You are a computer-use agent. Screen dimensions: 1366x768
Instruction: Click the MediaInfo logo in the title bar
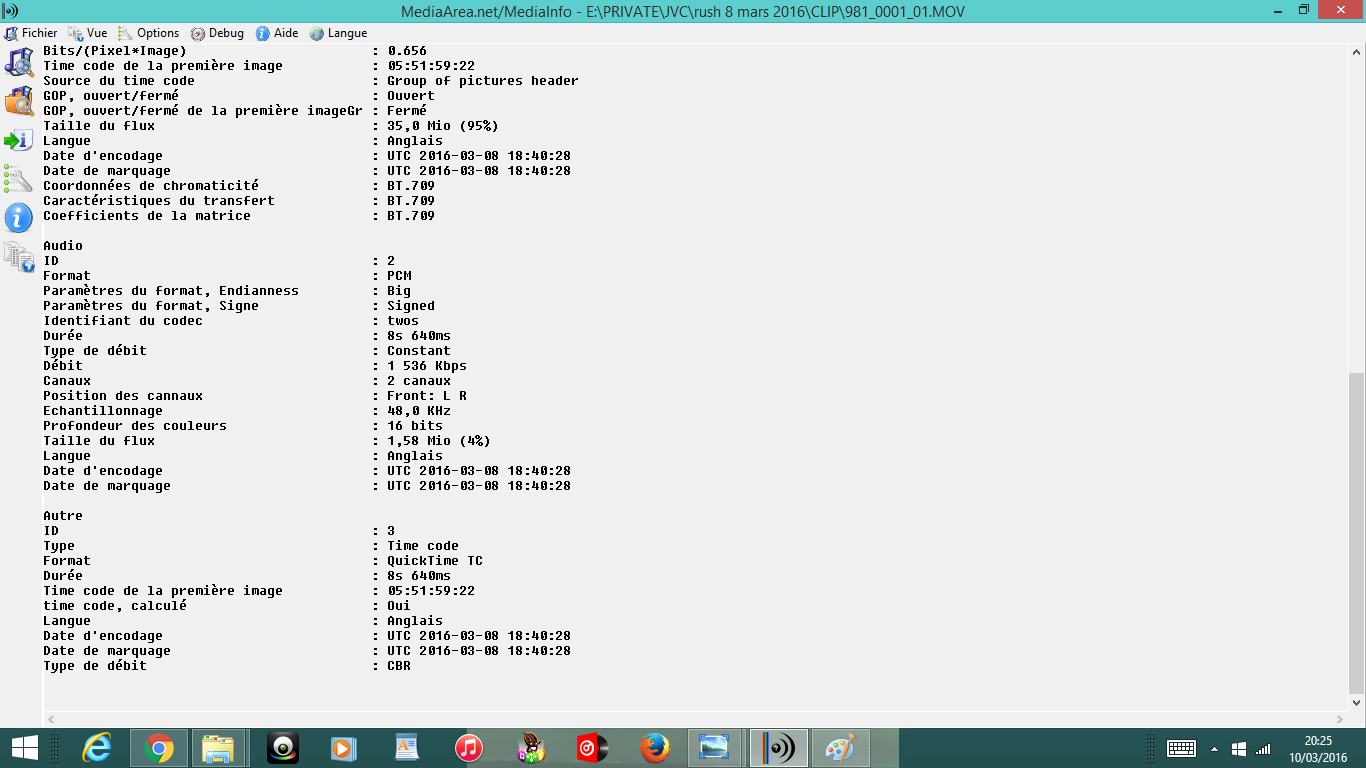click(x=11, y=10)
